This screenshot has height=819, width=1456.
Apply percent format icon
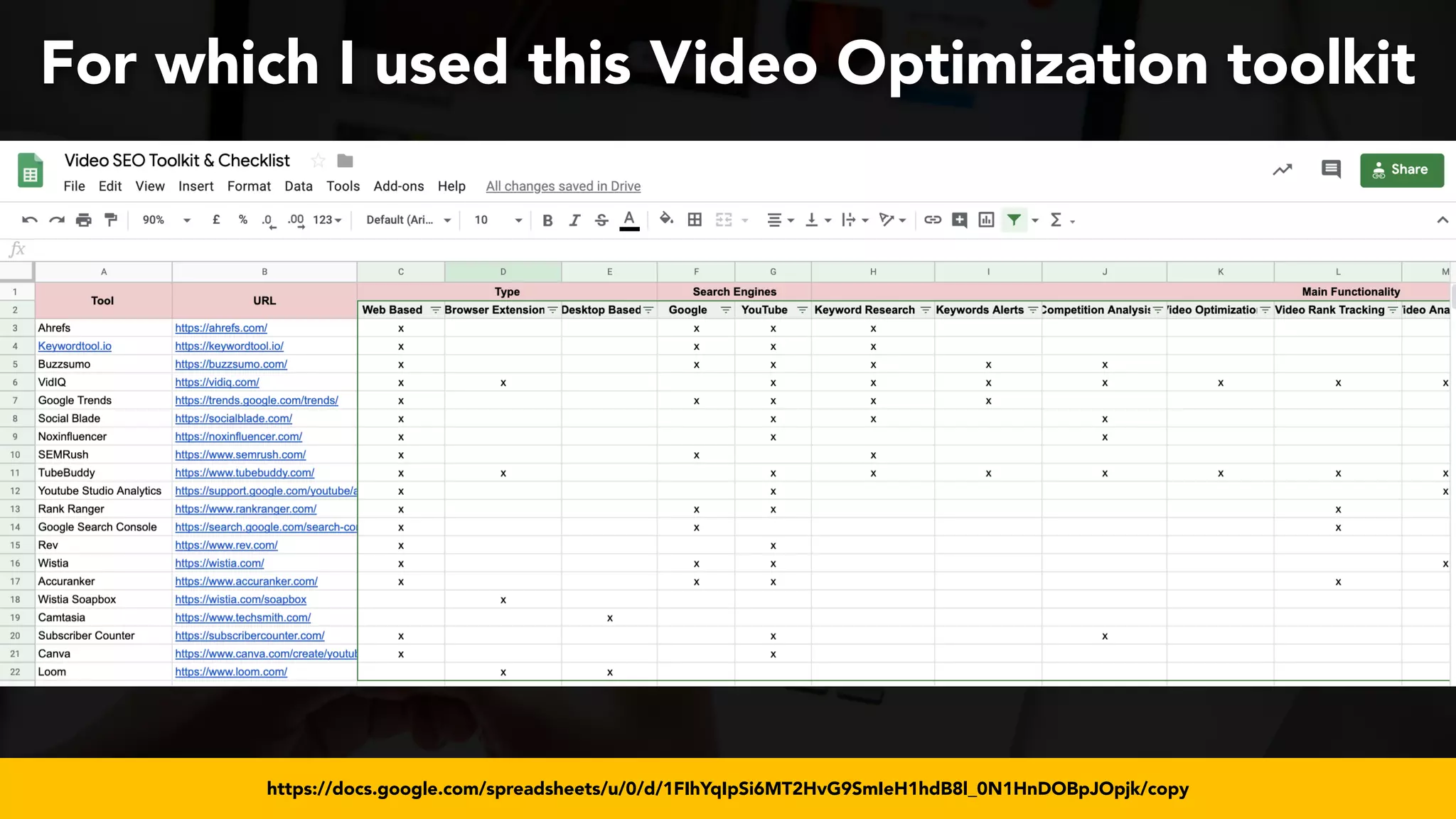(x=243, y=220)
